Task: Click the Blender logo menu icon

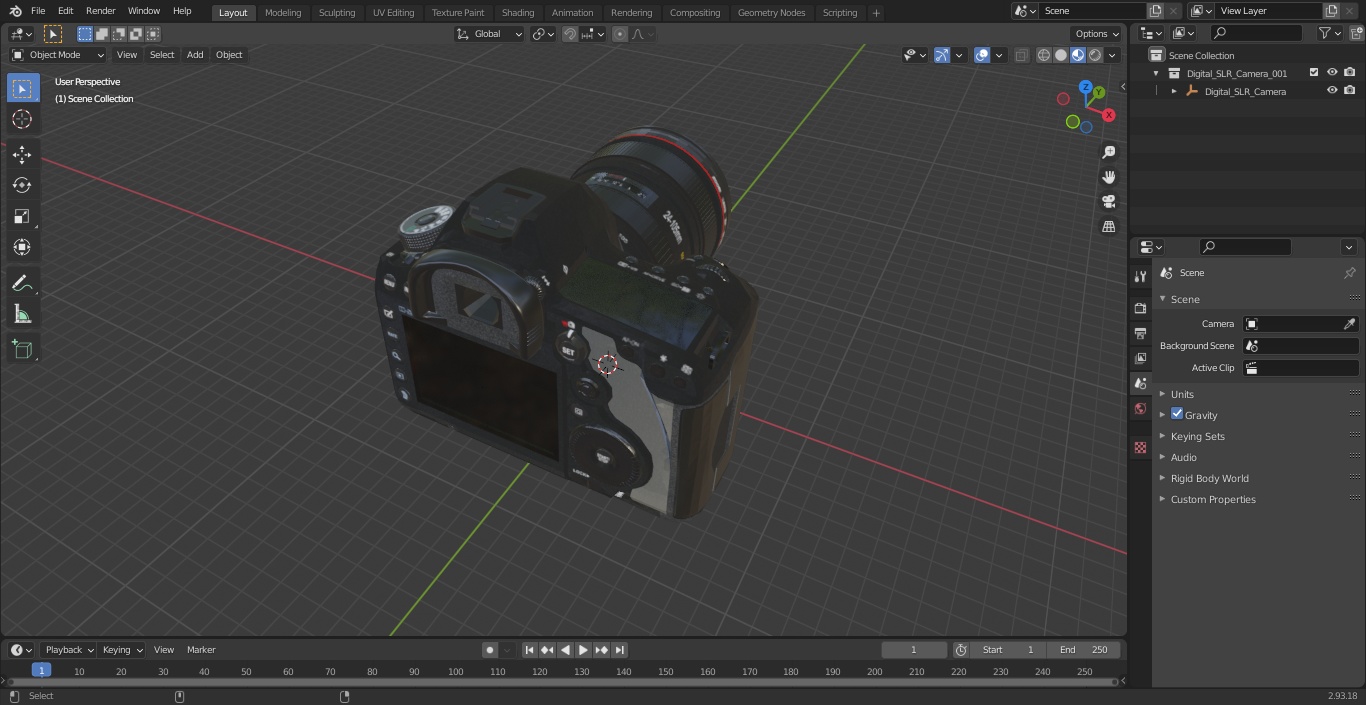Action: pyautogui.click(x=15, y=11)
